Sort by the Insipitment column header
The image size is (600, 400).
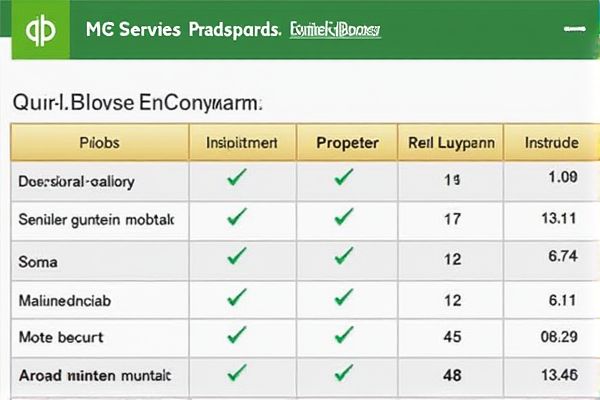(x=242, y=143)
